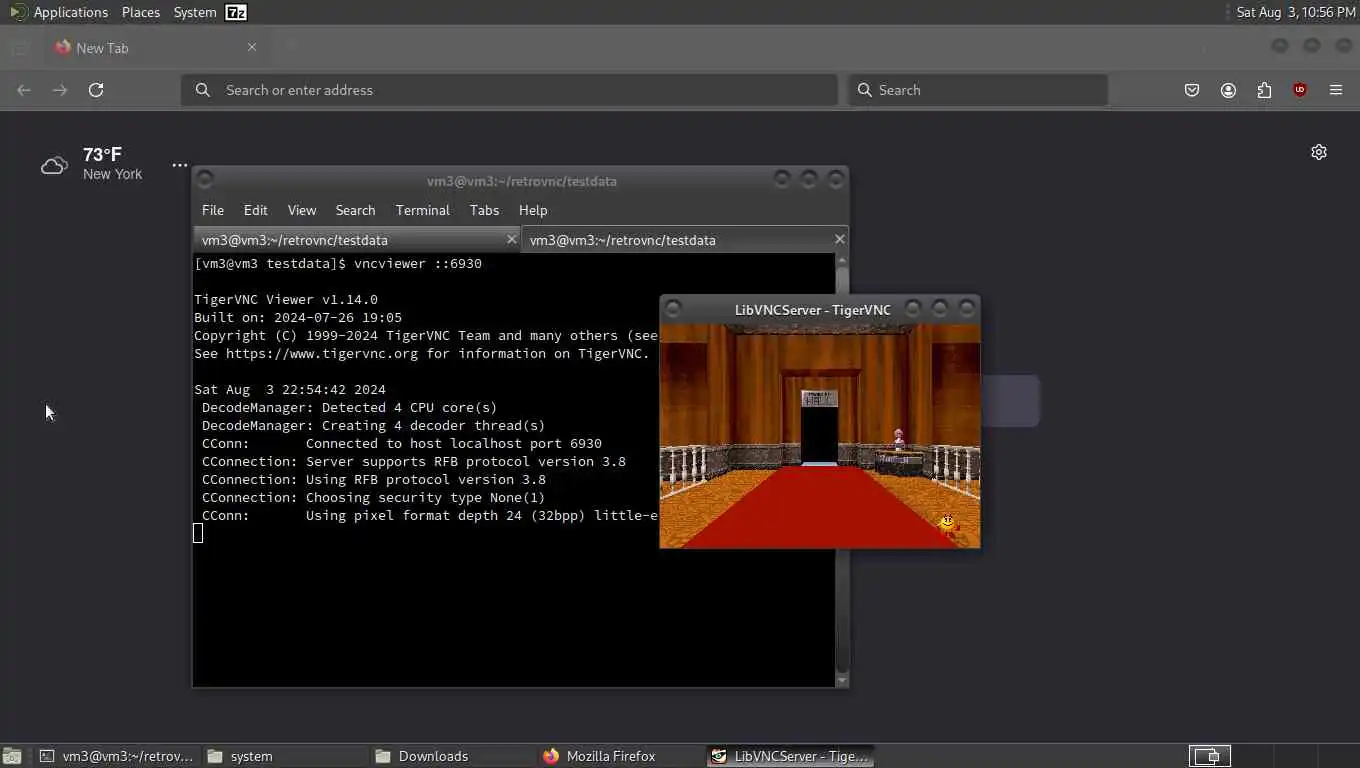This screenshot has height=768, width=1360.
Task: Click the terminal scrollbar down arrow
Action: [842, 680]
